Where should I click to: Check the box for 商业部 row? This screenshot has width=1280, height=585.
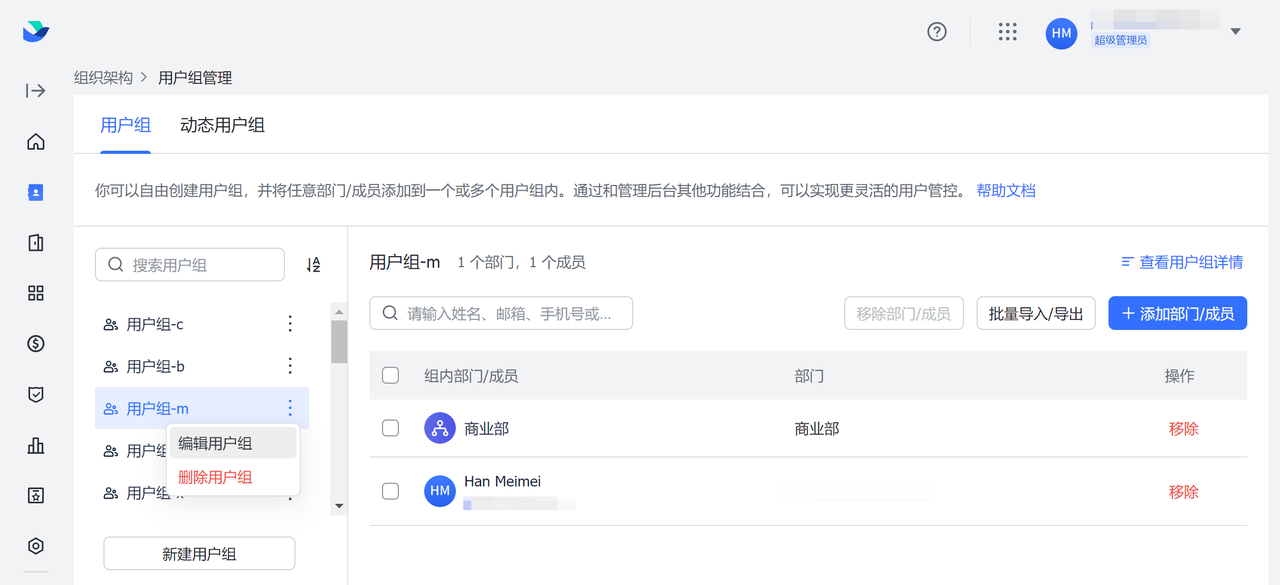pyautogui.click(x=391, y=428)
